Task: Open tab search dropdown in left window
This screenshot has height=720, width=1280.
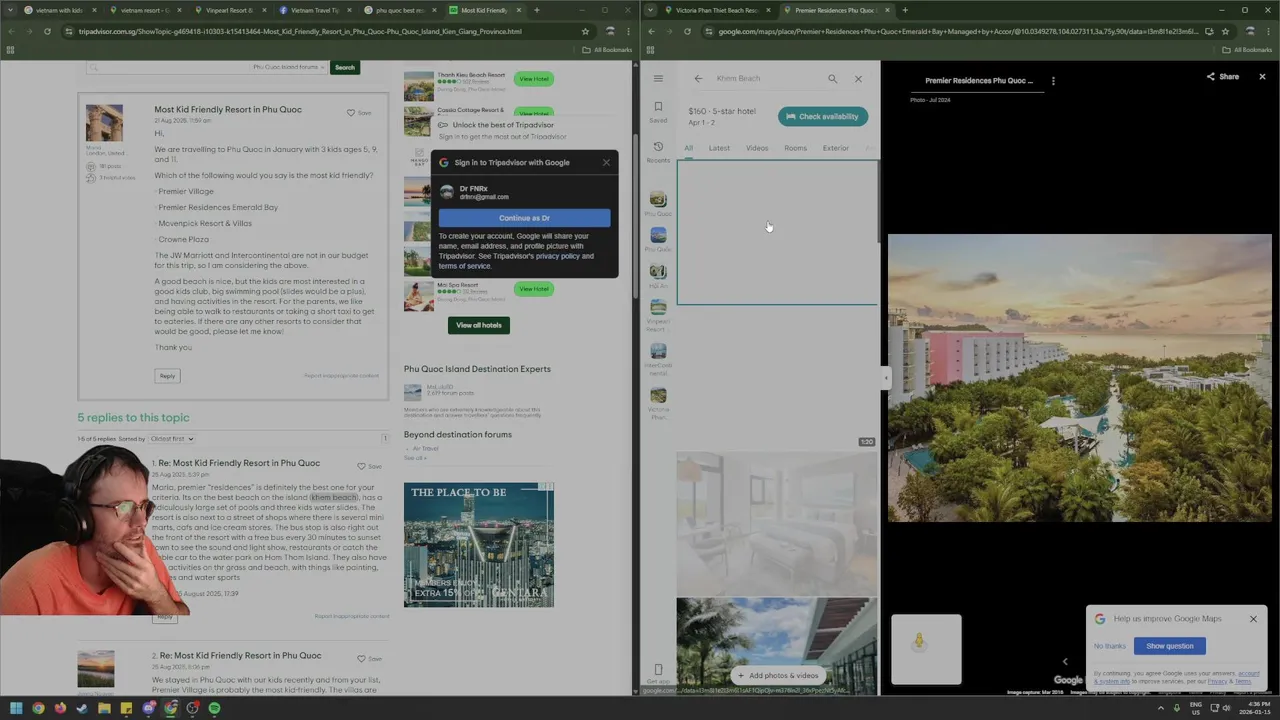Action: (11, 10)
